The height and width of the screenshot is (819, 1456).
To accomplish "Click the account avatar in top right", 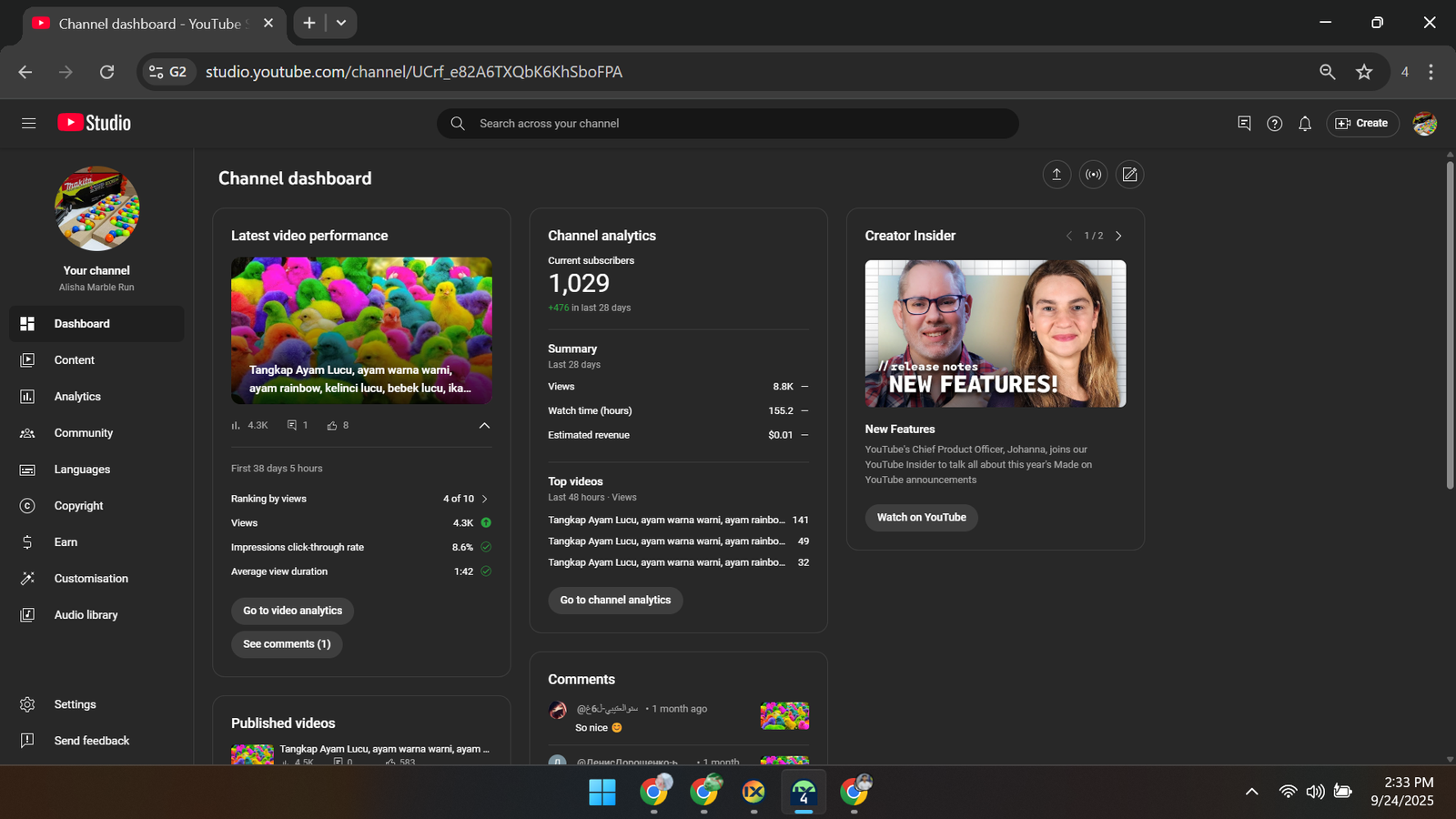I will 1424,124.
